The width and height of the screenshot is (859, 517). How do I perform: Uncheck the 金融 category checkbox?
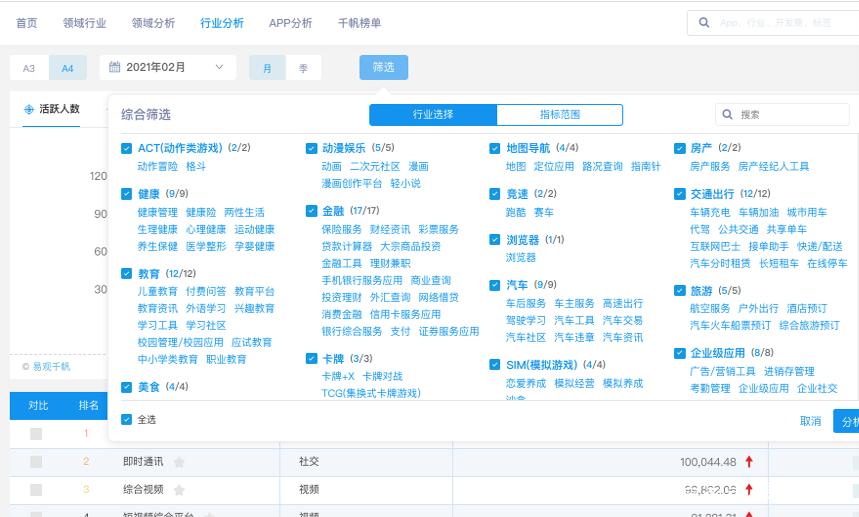click(311, 211)
